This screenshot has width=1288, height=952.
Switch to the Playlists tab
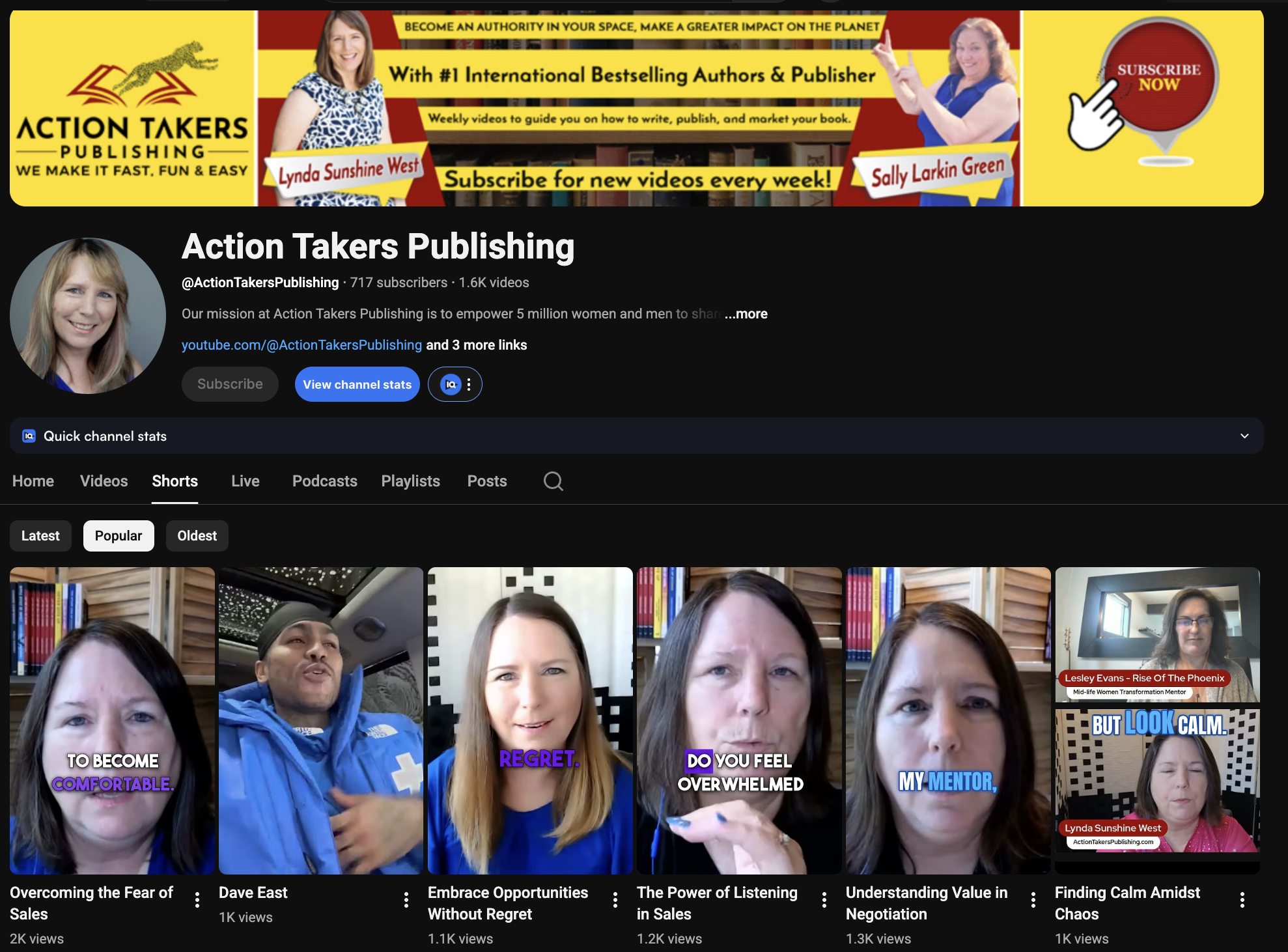410,481
